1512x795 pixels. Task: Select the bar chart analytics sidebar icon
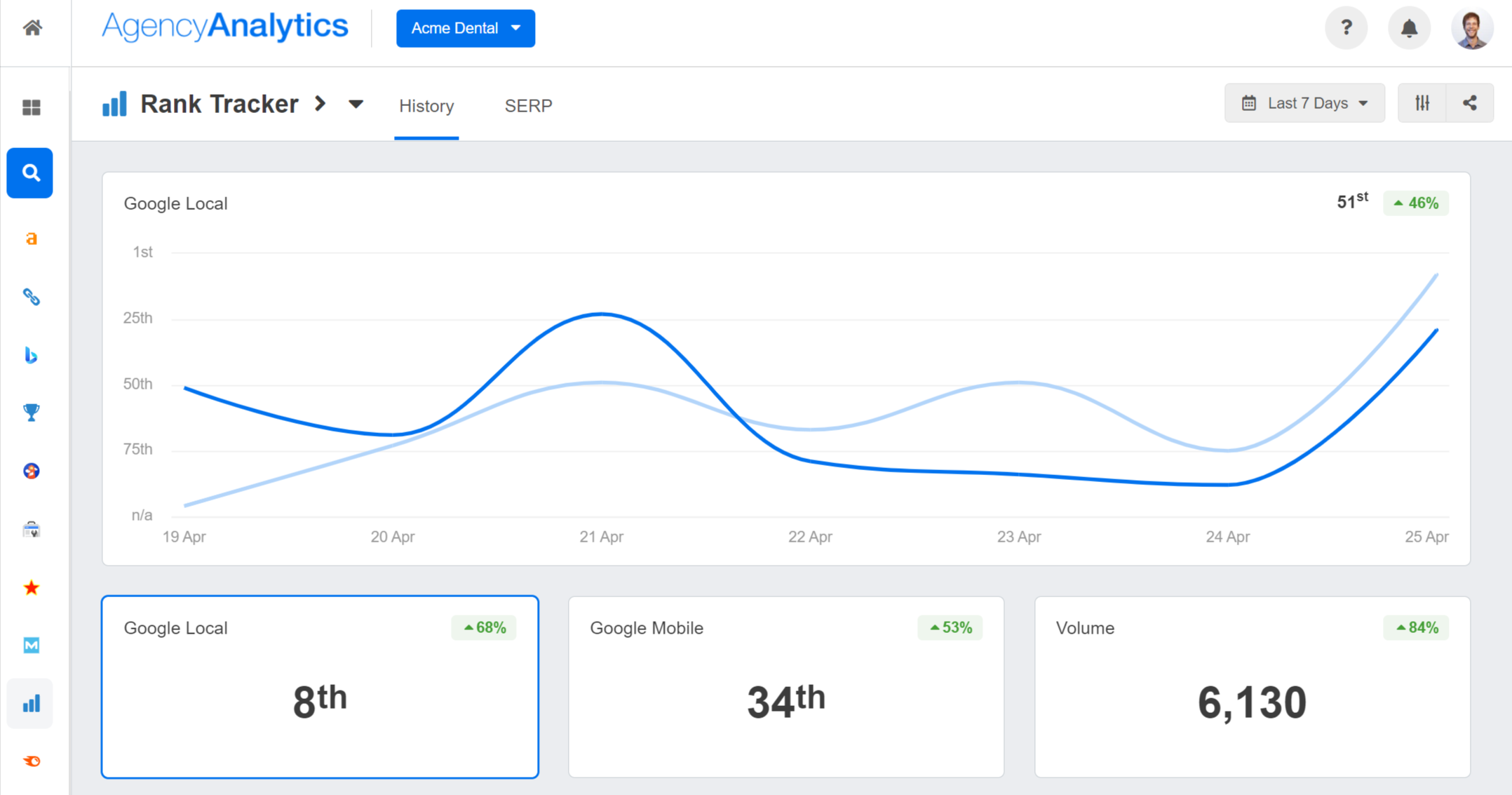tap(30, 703)
